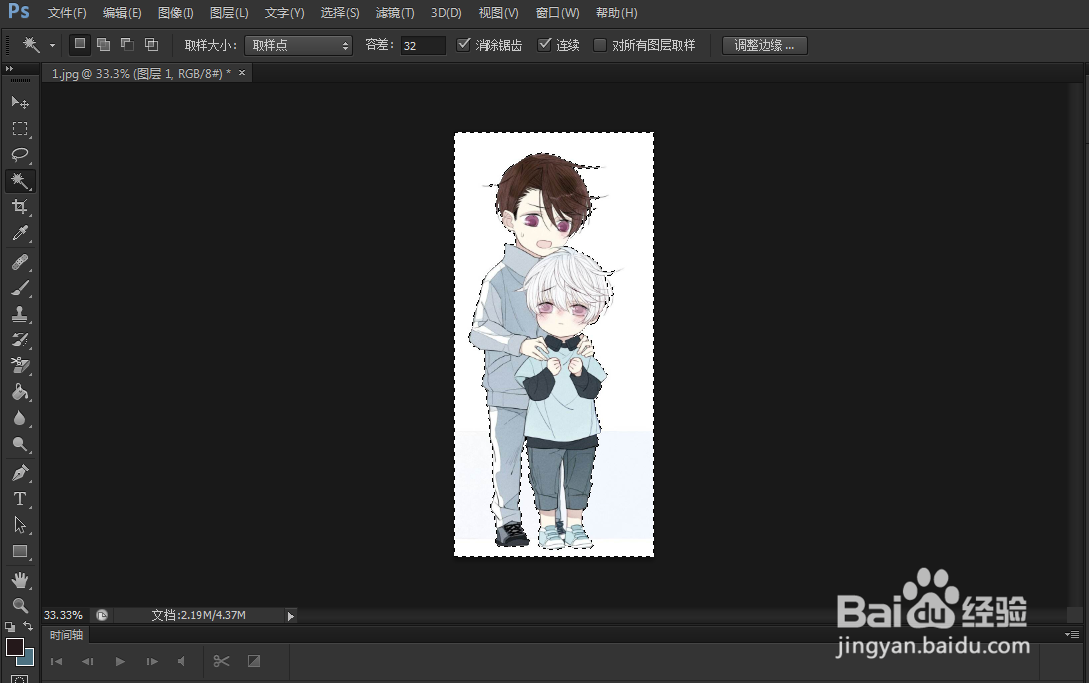Open the 文件(F) menu
The width and height of the screenshot is (1089, 683).
67,13
